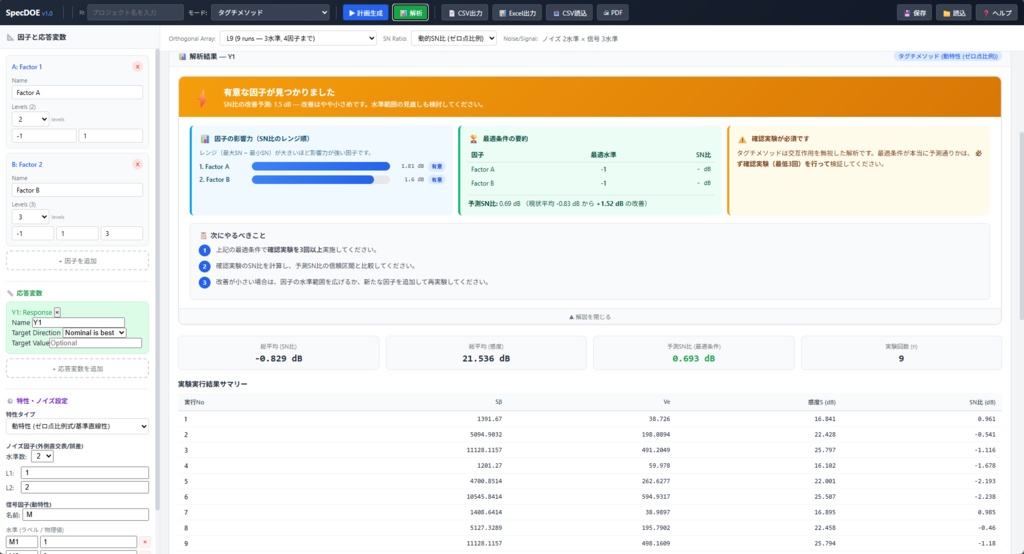
Task: Click the left sidebar vertical scrollbar
Action: 157,281
